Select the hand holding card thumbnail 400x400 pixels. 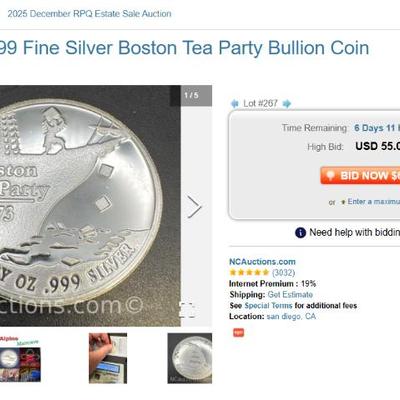pos(108,358)
